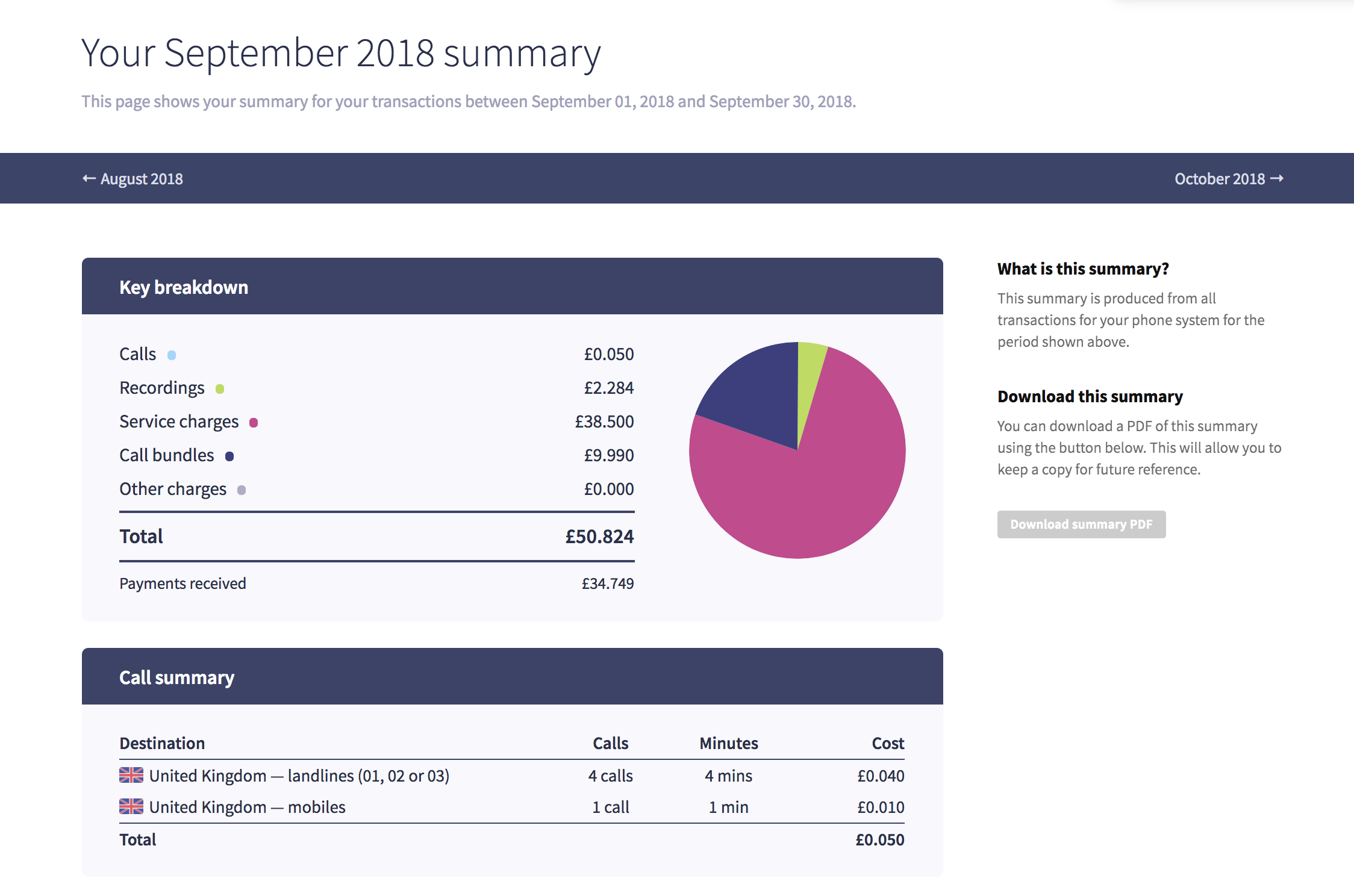
Task: Click the total amount £50.824
Action: 599,537
